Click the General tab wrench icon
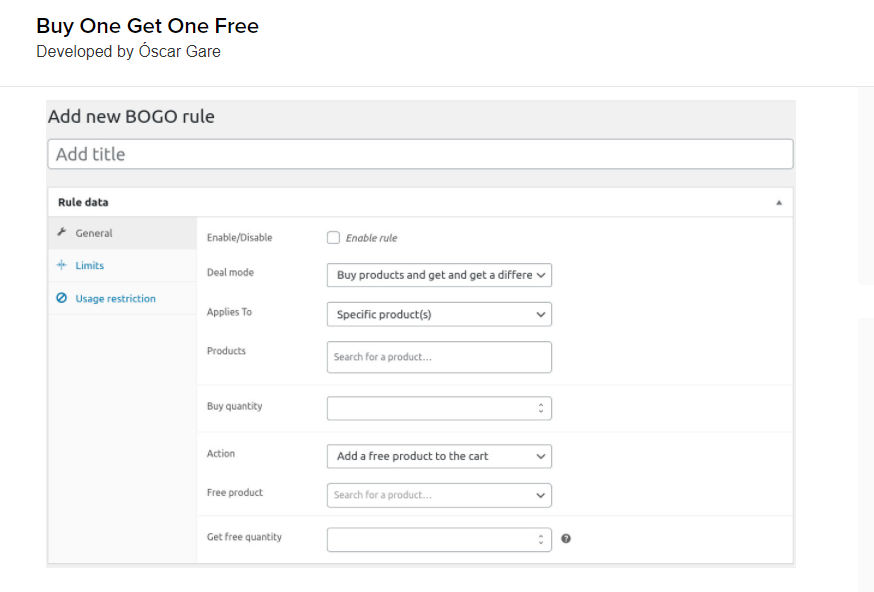This screenshot has width=874, height=592. pyautogui.click(x=62, y=232)
